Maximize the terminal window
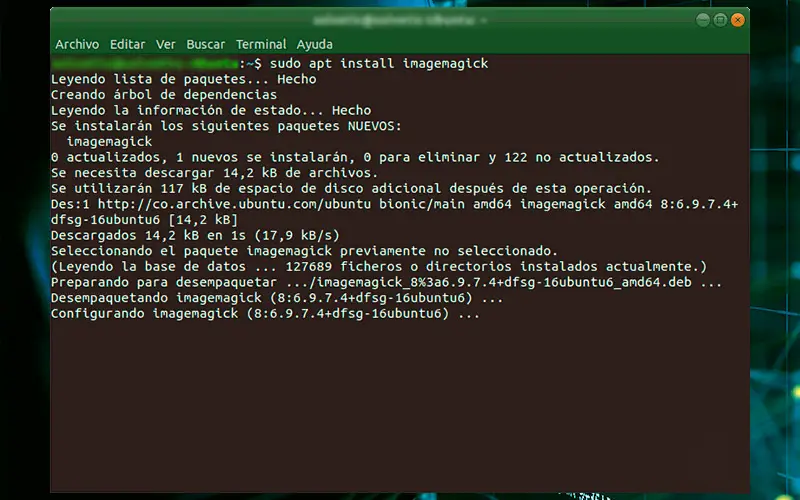Viewport: 800px width, 500px height. [x=720, y=20]
